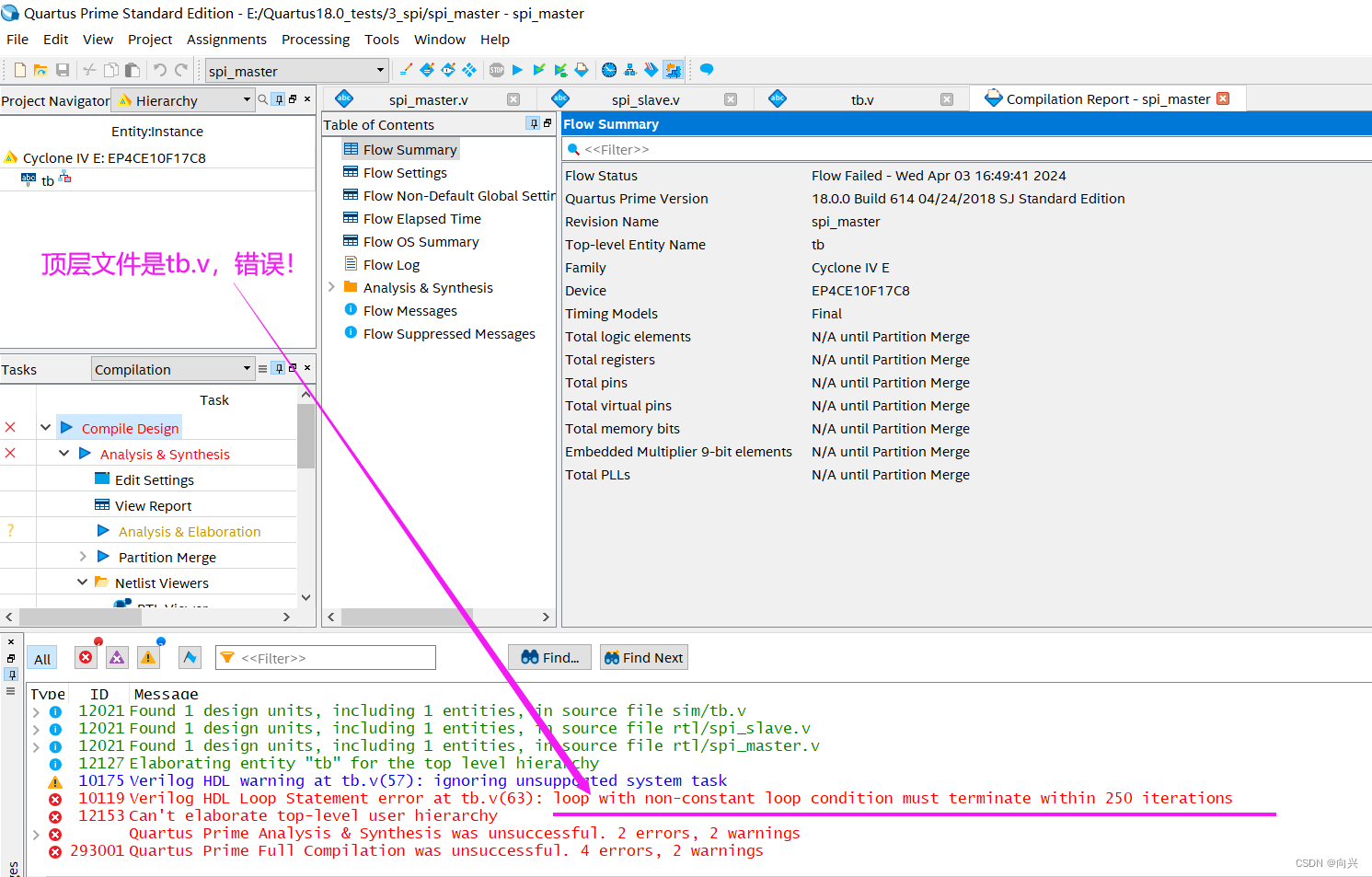Show warning messages filter icon

(148, 657)
